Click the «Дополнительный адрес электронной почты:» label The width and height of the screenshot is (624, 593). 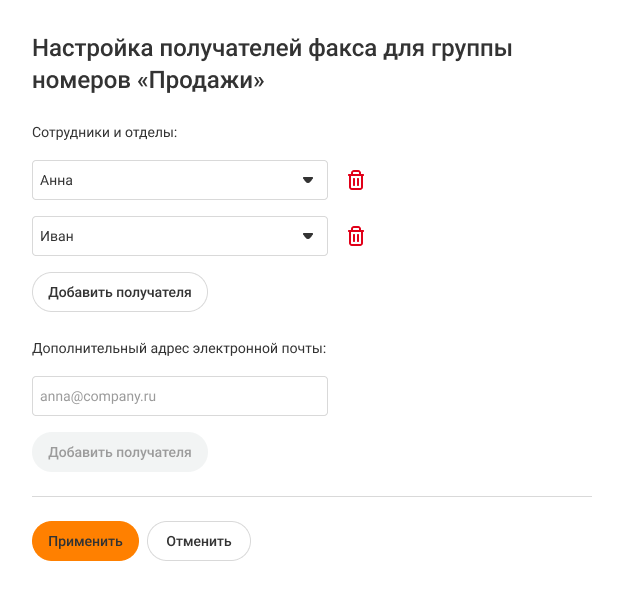tap(180, 348)
